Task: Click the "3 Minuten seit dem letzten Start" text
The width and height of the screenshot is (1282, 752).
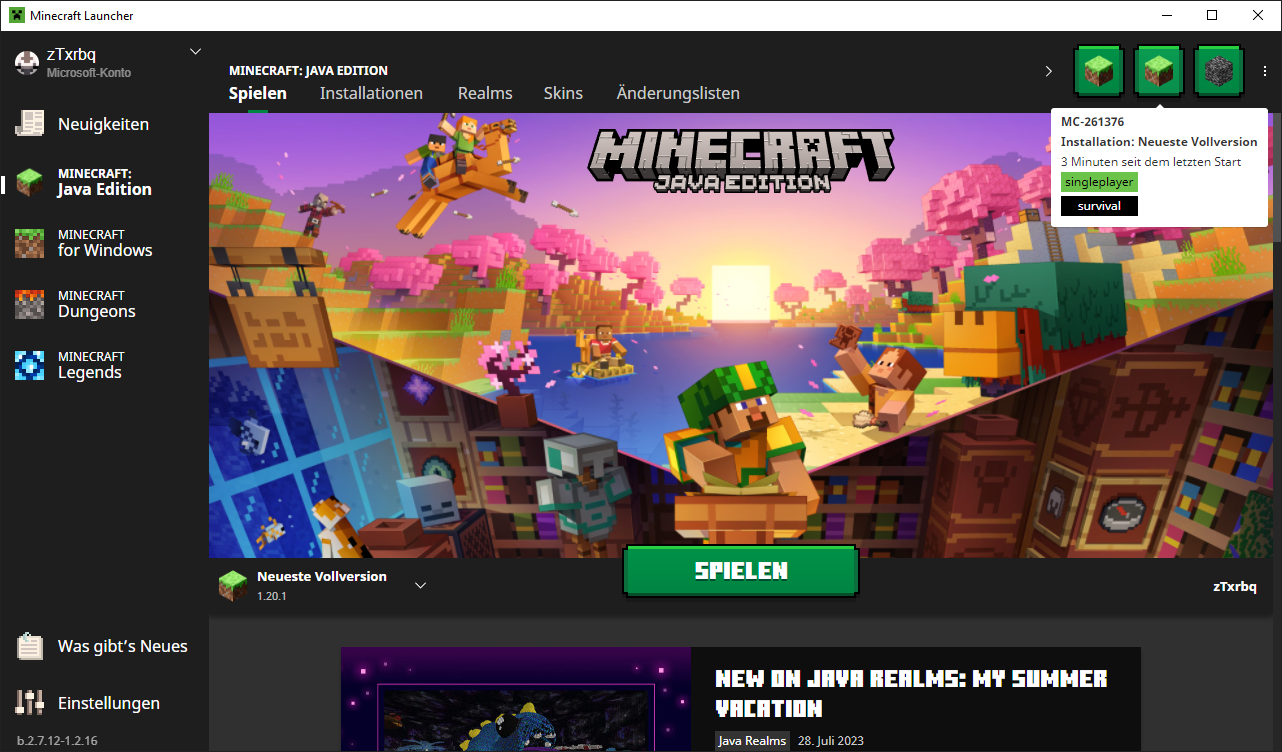Action: click(x=1151, y=162)
